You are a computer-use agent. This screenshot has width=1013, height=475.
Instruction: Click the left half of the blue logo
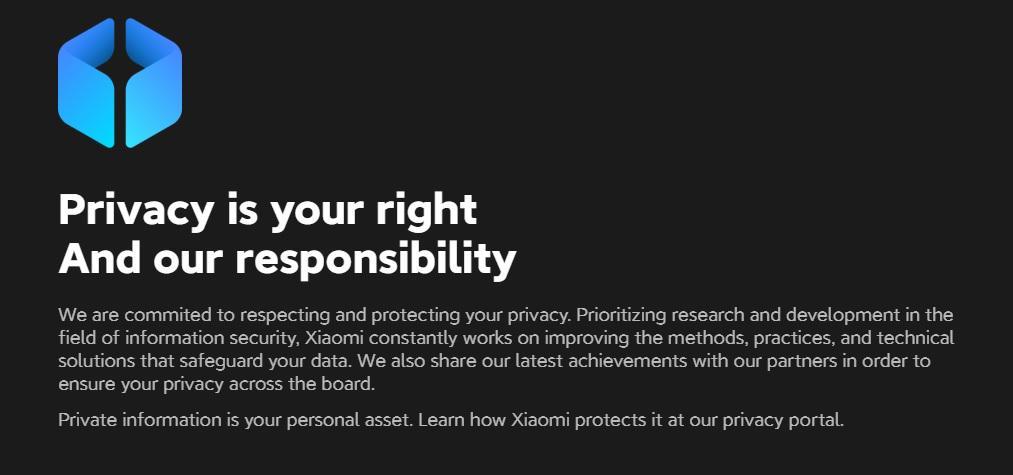click(87, 83)
